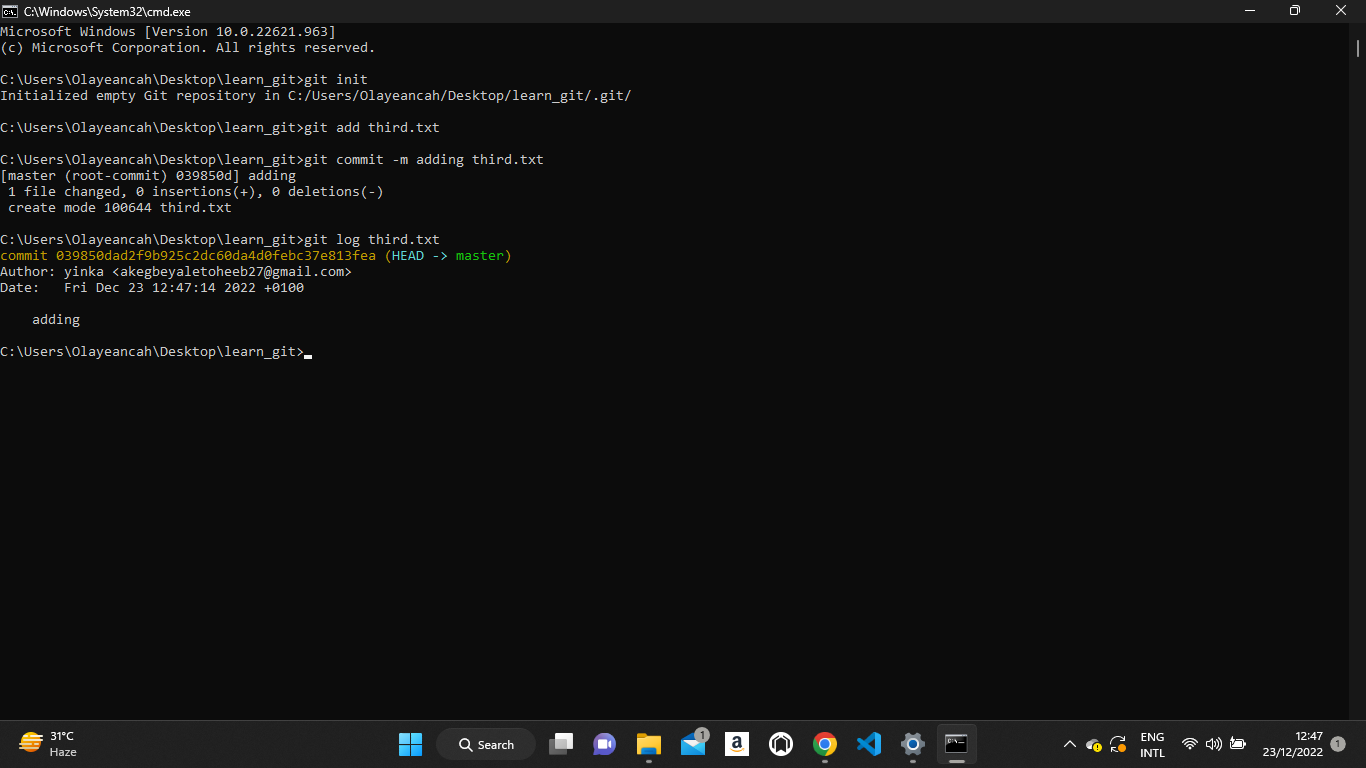The width and height of the screenshot is (1366, 768).
Task: Open the Mail app with unread badge
Action: click(x=693, y=744)
